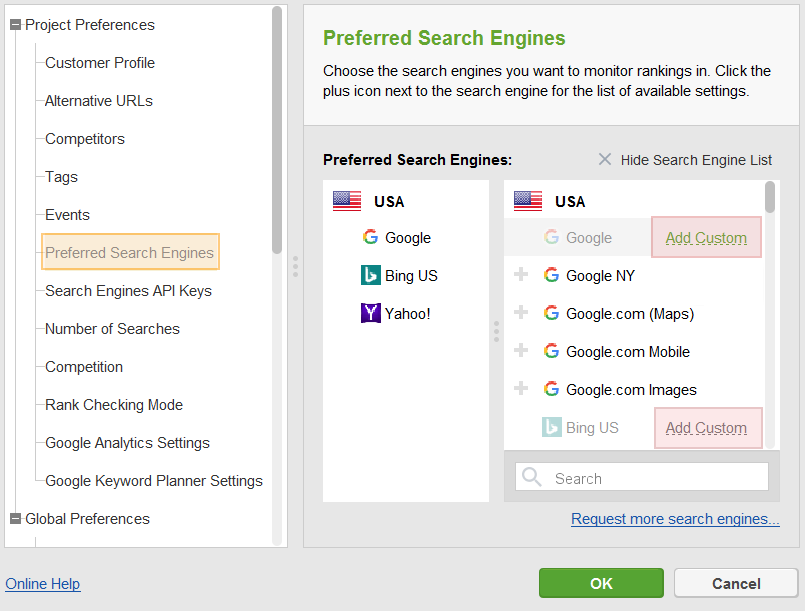
Task: Focus the search engines Search field
Action: click(x=642, y=477)
